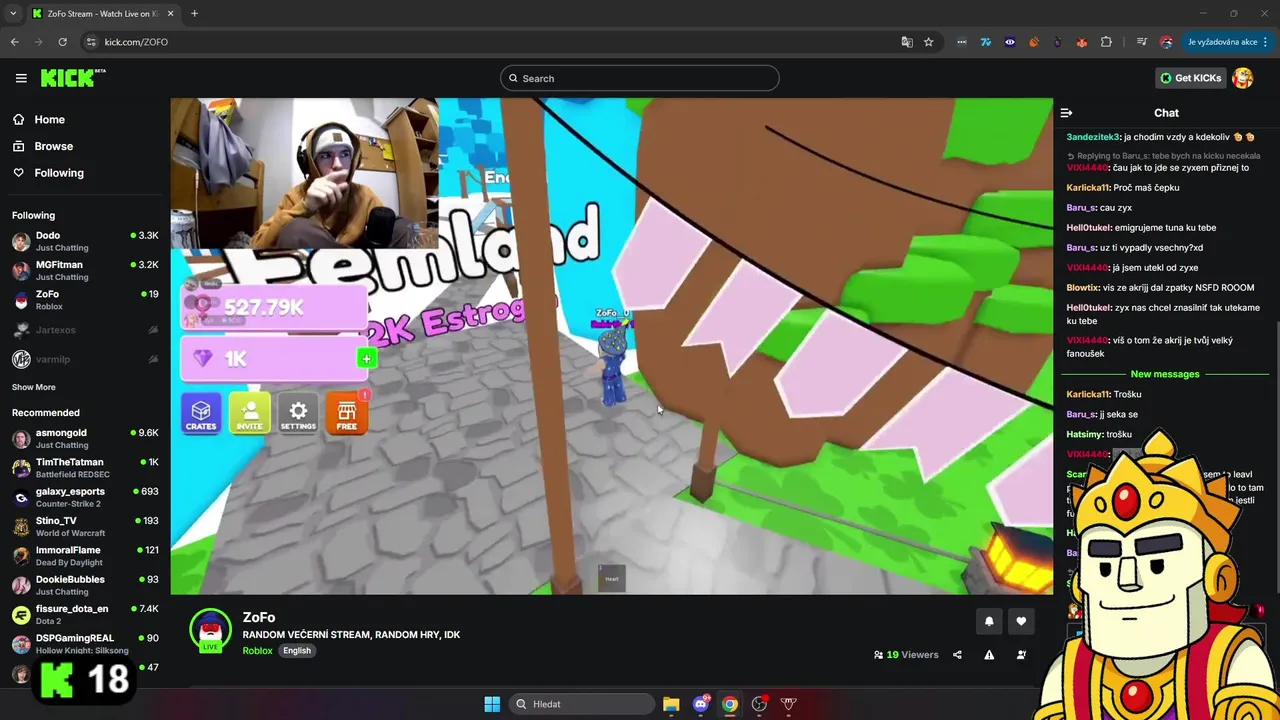Bookmark this page with the star
This screenshot has height=720, width=1280.
[x=929, y=42]
